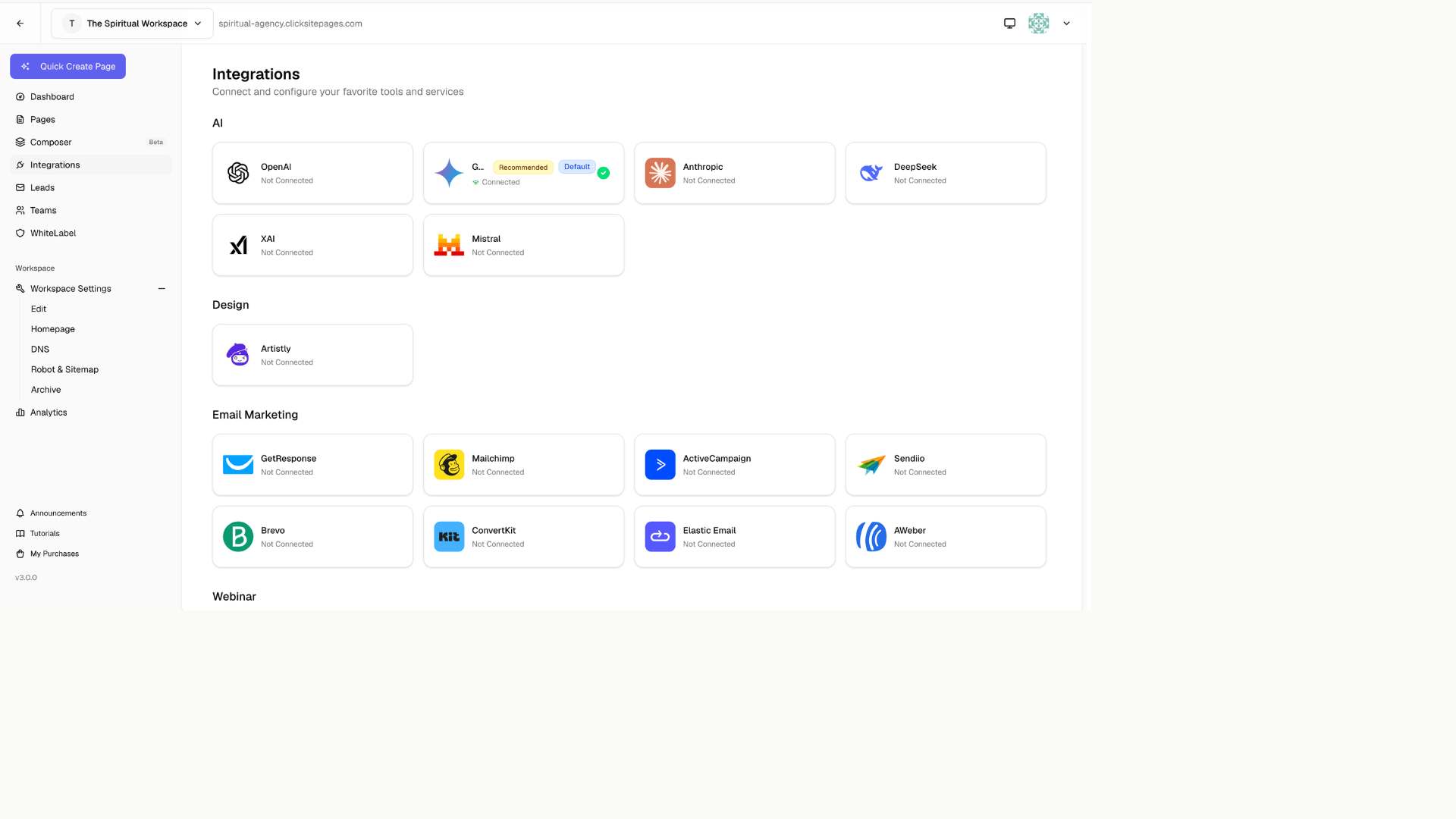The height and width of the screenshot is (819, 1456).
Task: Select Integrations in the sidebar
Action: tap(91, 165)
